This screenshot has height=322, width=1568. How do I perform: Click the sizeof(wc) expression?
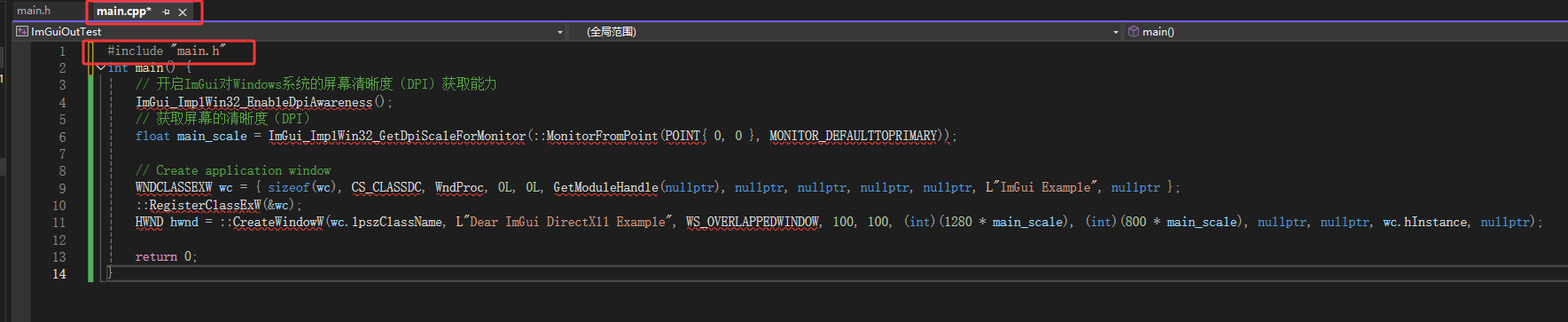click(x=305, y=188)
